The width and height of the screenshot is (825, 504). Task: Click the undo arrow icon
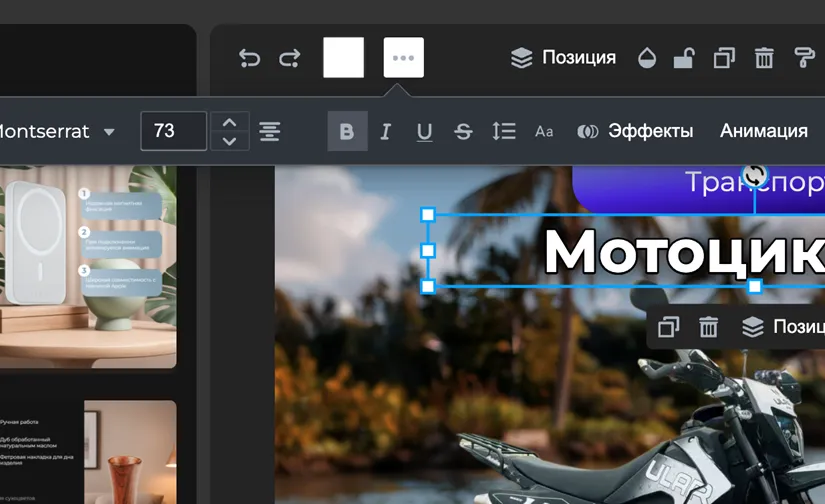pyautogui.click(x=250, y=58)
